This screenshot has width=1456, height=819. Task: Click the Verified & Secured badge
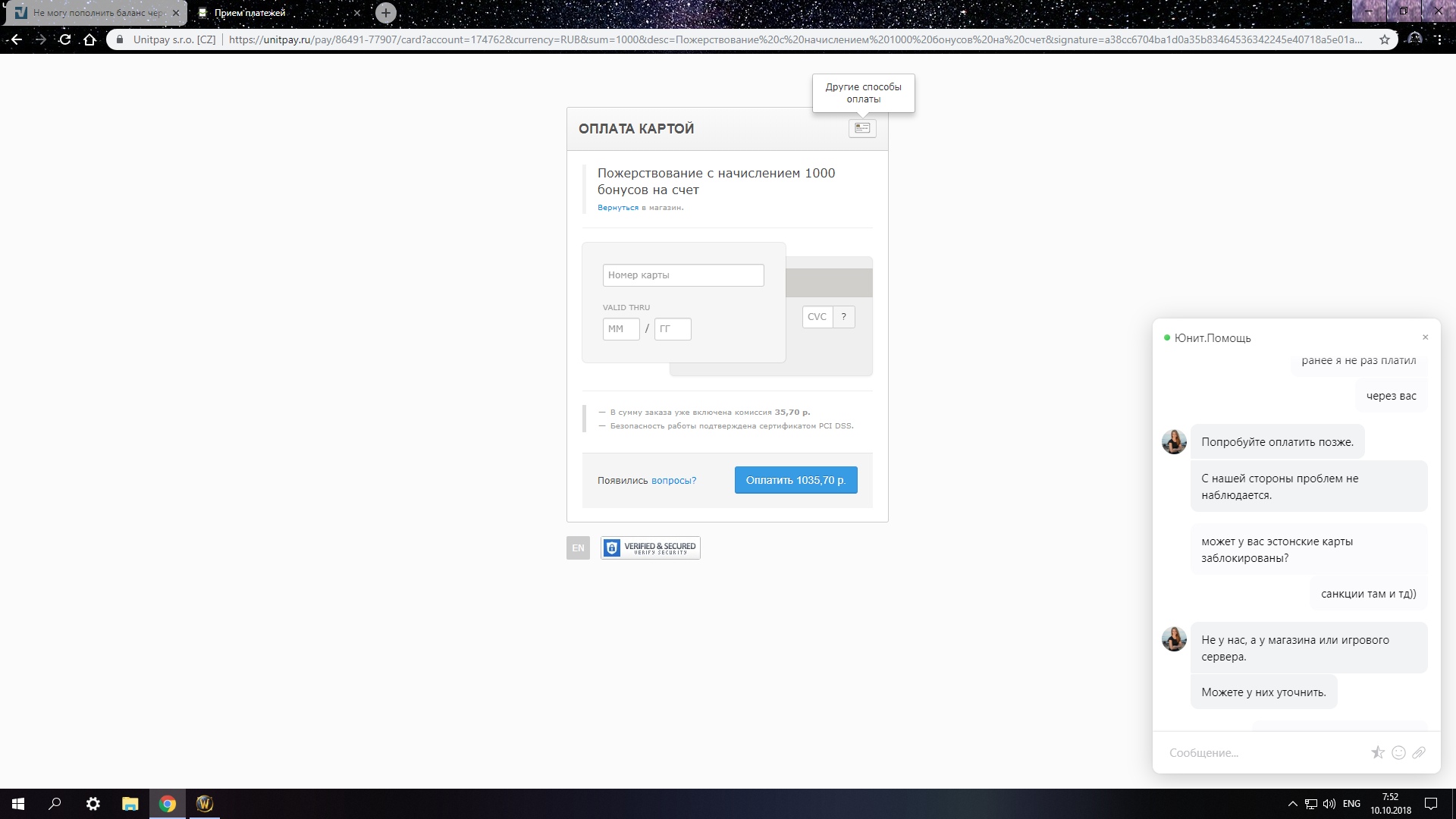point(650,548)
